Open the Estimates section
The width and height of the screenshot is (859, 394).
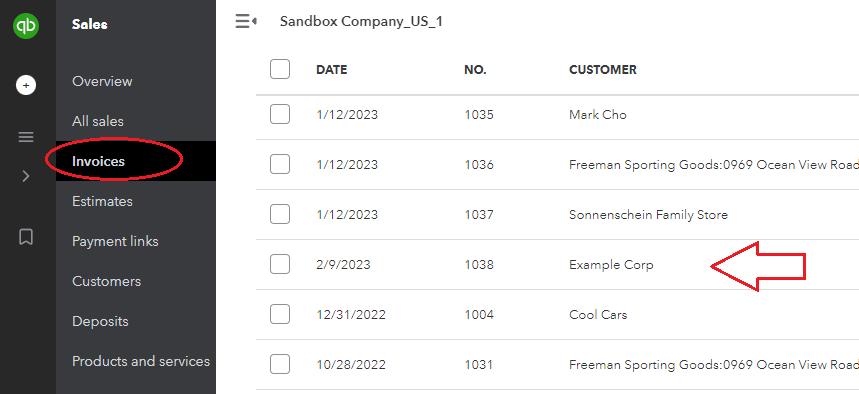point(102,201)
